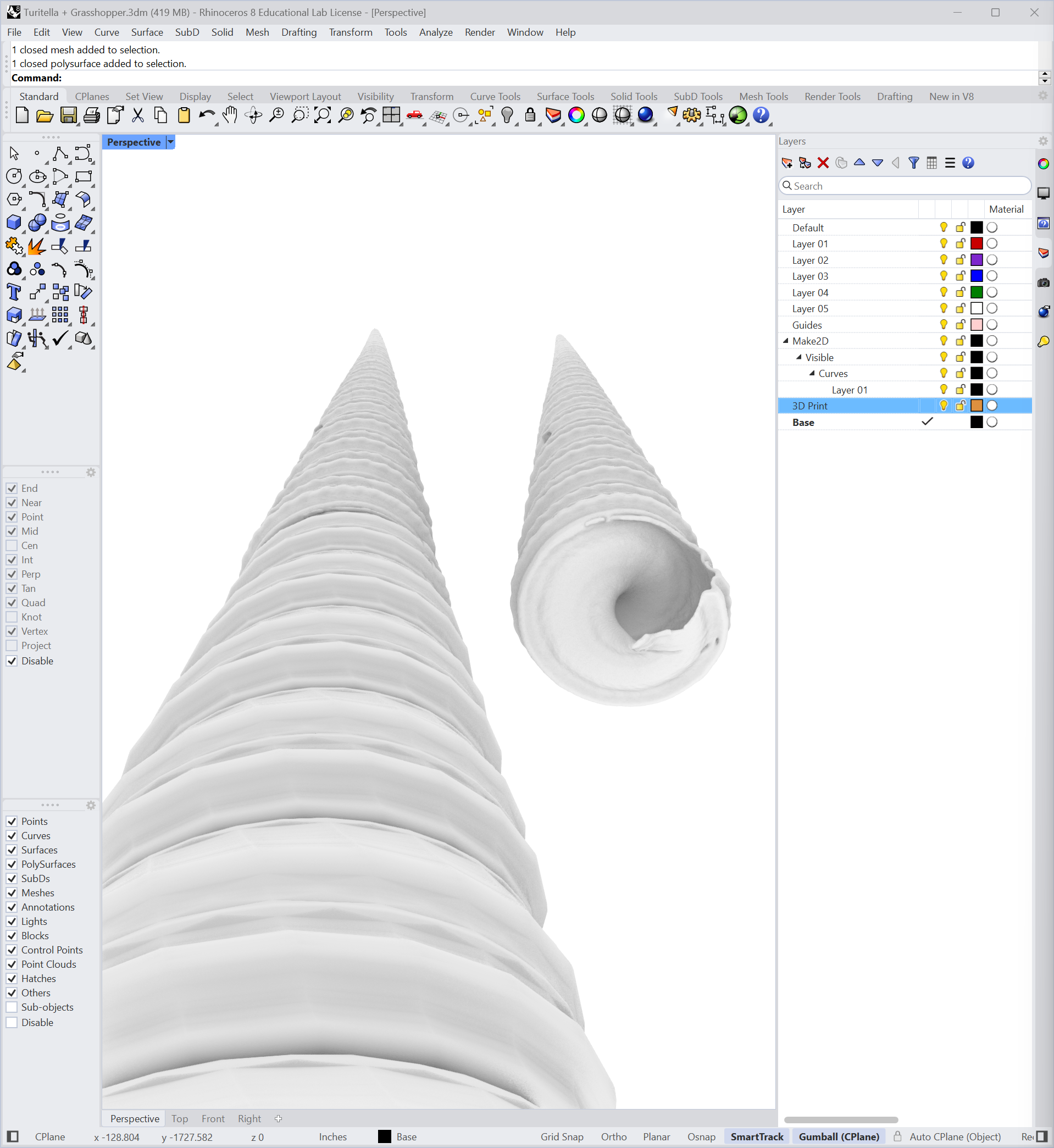This screenshot has width=1054, height=1148.
Task: Toggle the Sub-objects filter checkbox
Action: 12,1007
